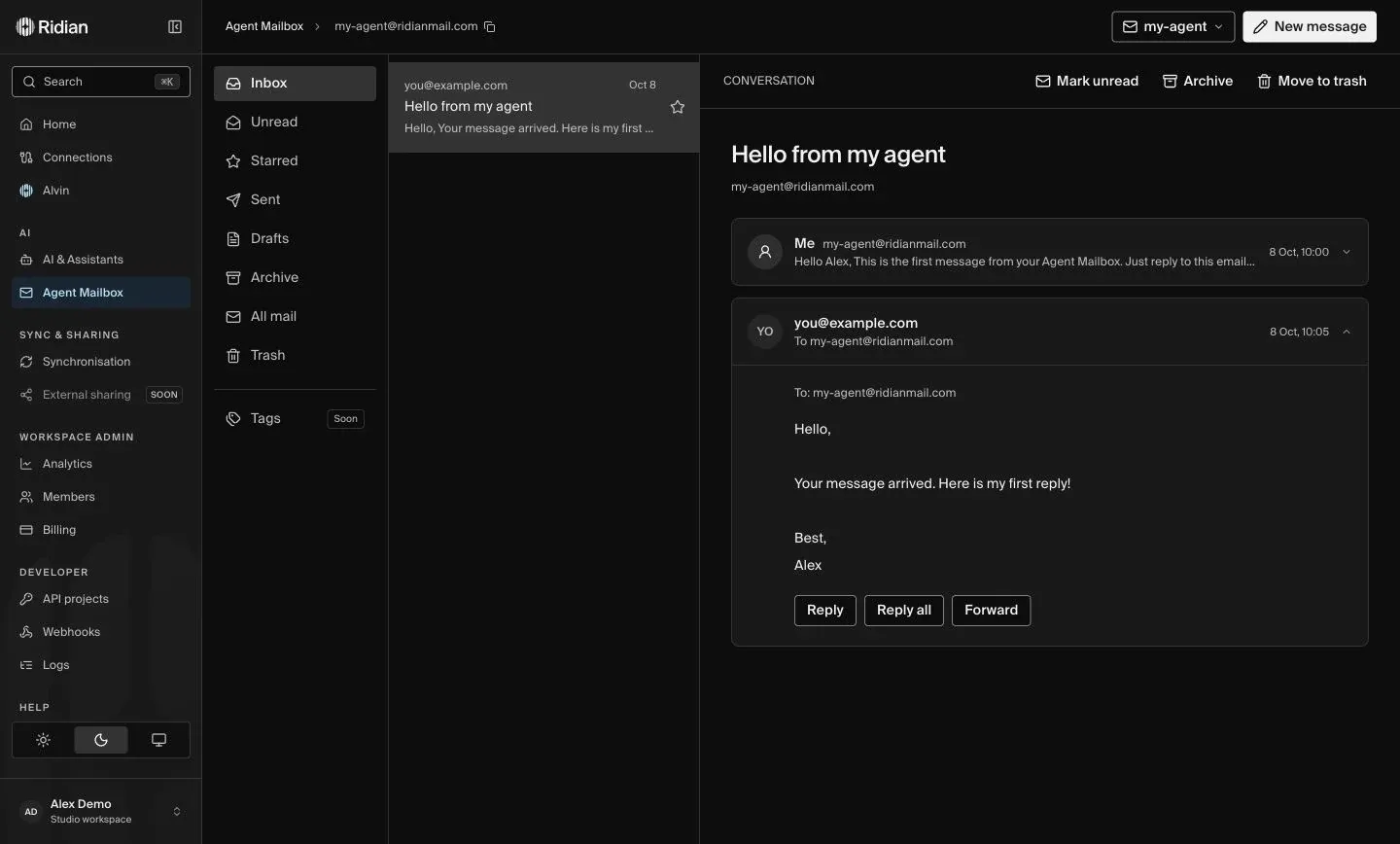Collapse the you@example.com message
Viewport: 1400px width, 844px height.
pyautogui.click(x=1347, y=332)
